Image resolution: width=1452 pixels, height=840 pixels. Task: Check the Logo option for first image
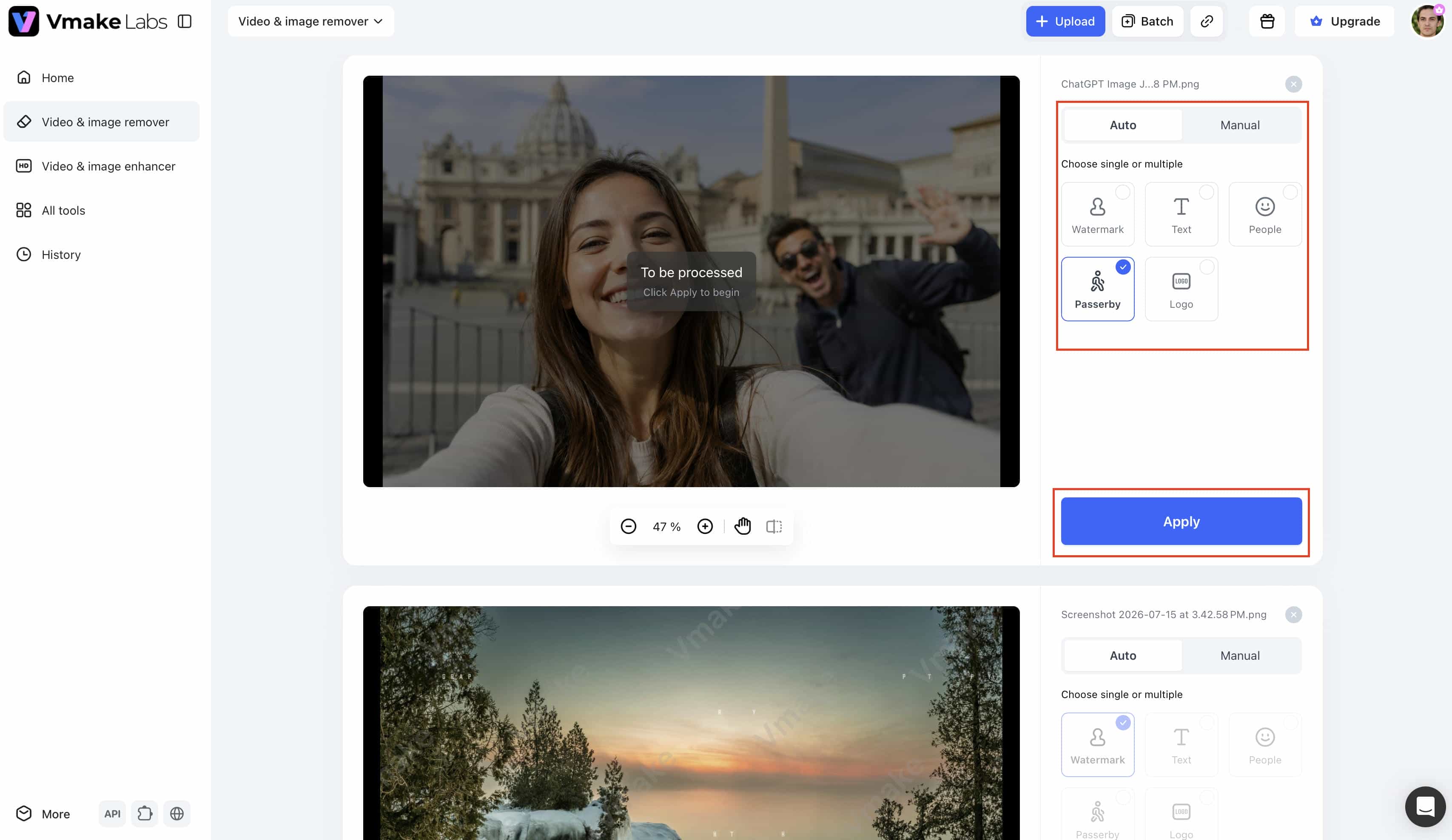(1181, 289)
